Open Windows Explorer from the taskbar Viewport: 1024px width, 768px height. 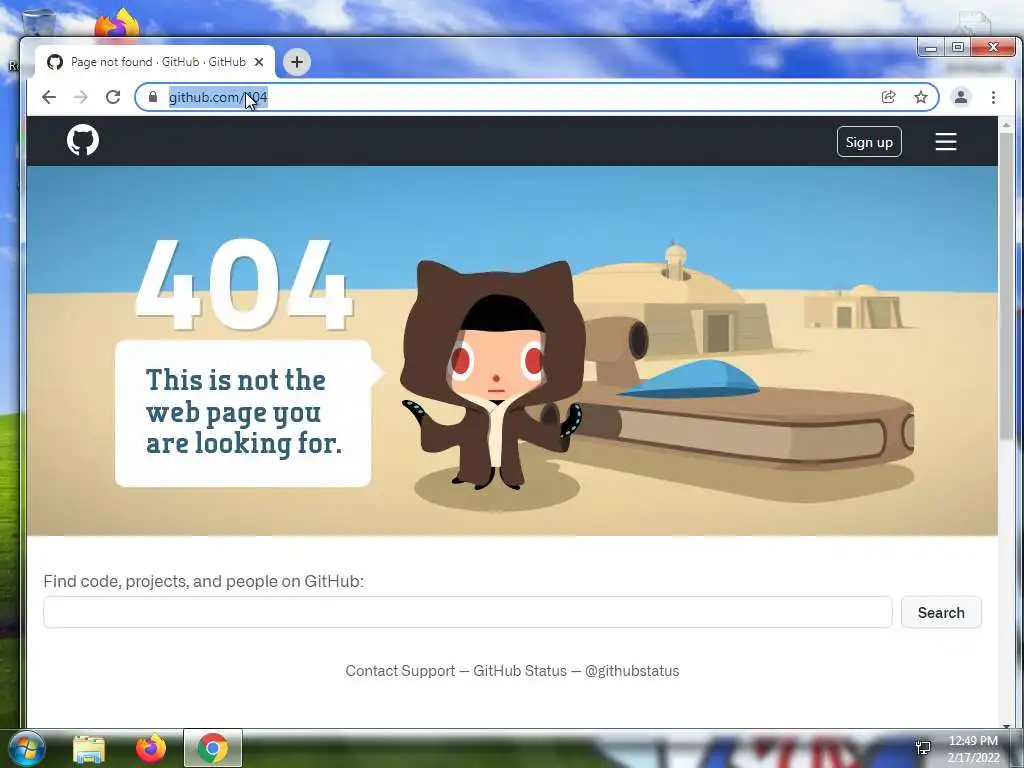tap(89, 748)
